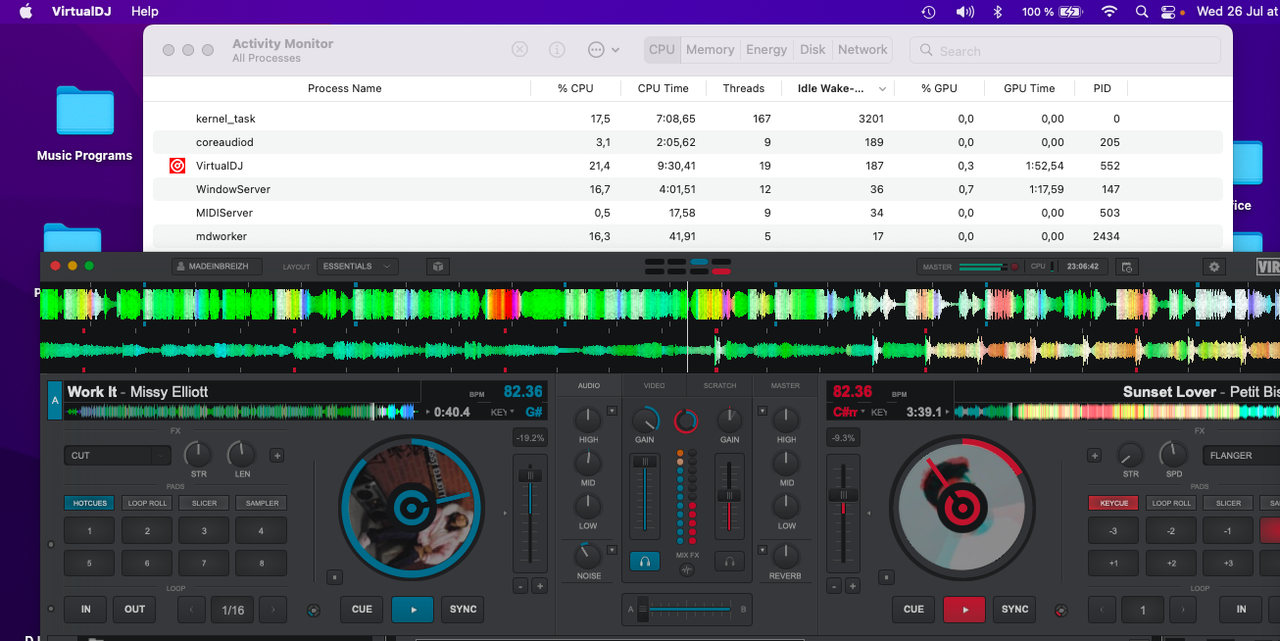Viewport: 1280px width, 641px height.
Task: Toggle right deck headphone cue
Action: point(730,561)
